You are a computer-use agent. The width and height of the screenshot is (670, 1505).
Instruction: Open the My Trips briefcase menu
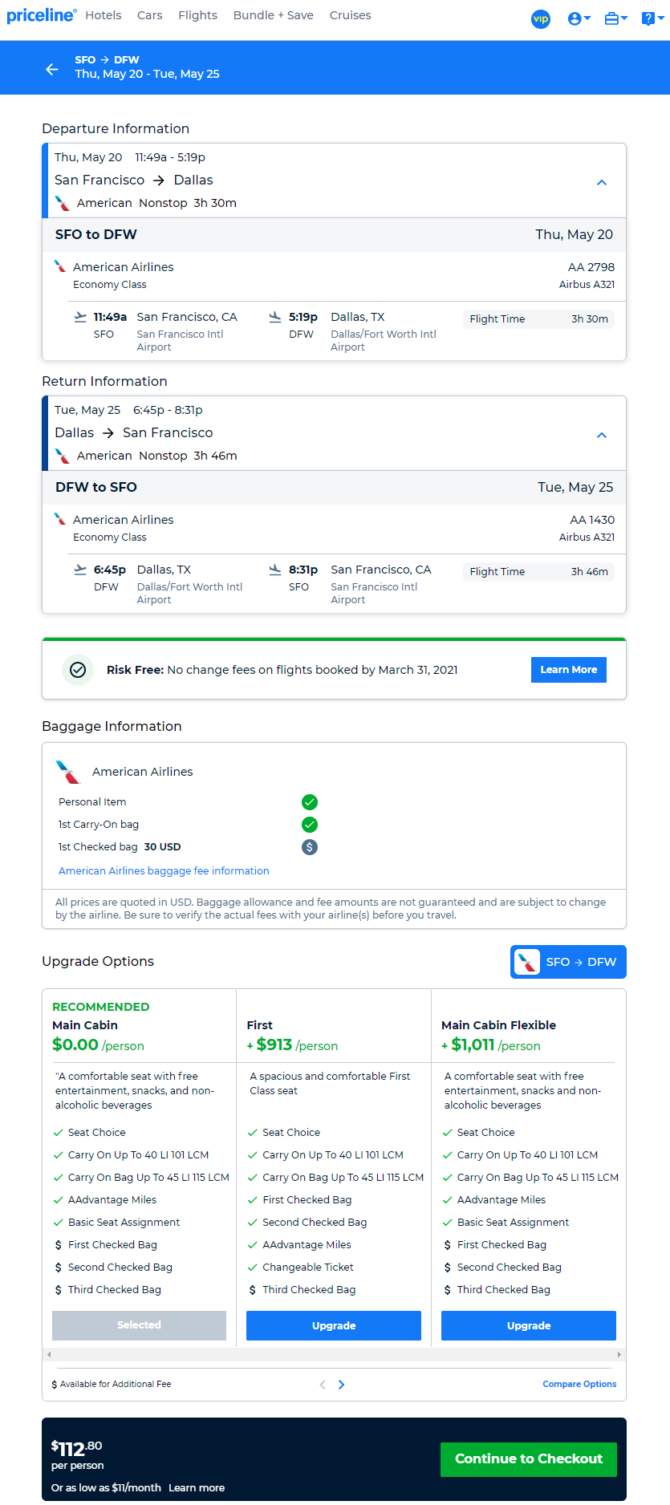616,19
